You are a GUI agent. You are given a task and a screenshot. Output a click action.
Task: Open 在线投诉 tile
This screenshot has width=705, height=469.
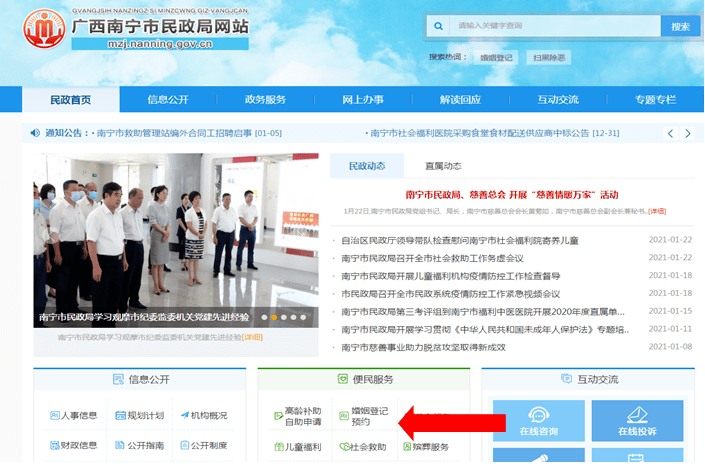[x=637, y=420]
